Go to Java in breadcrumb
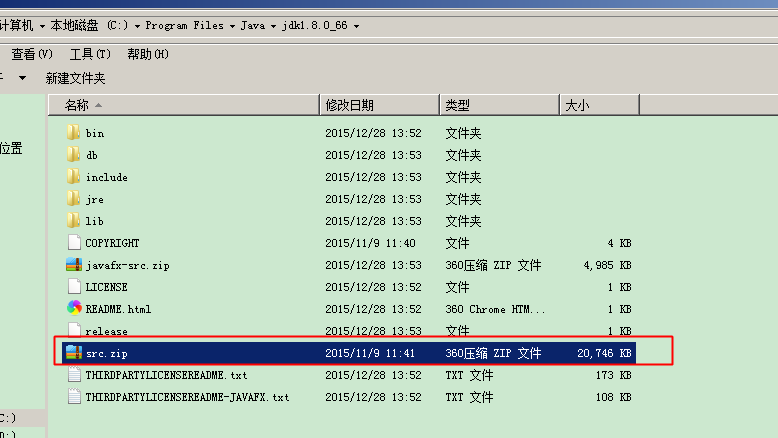778x438 pixels. tap(253, 25)
